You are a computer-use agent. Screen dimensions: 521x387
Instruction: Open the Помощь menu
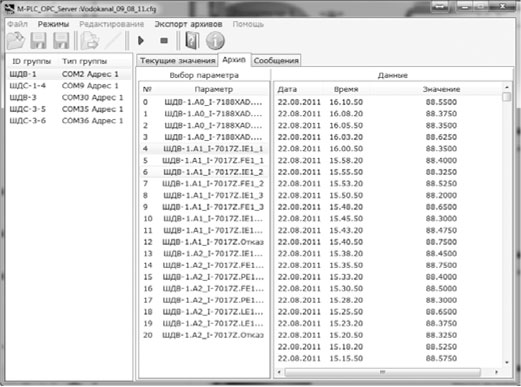tap(248, 24)
